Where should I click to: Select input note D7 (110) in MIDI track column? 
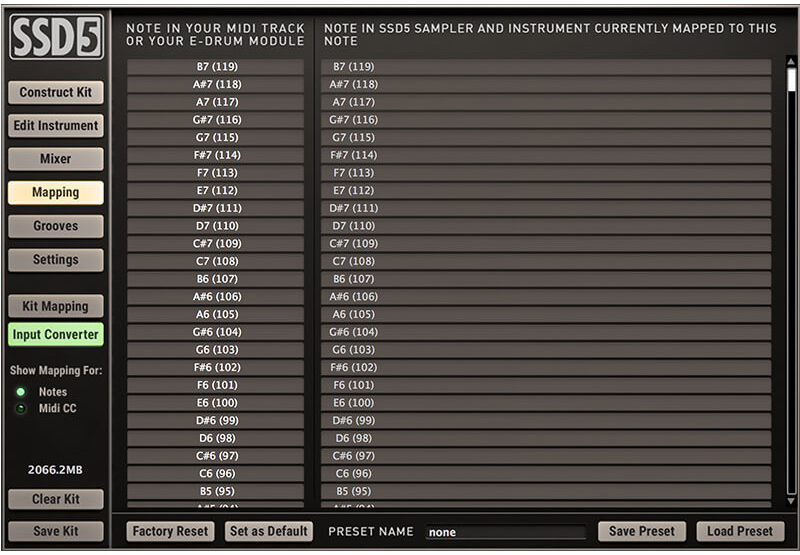click(x=215, y=226)
